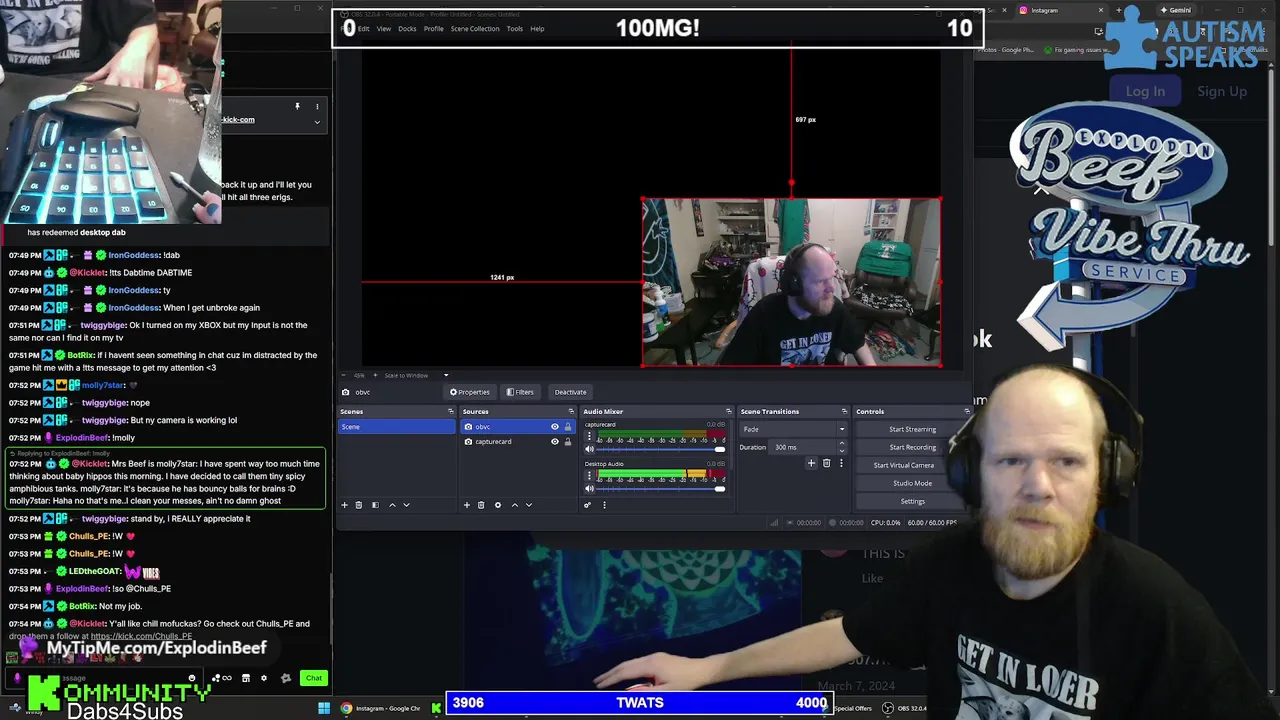Click Start Streaming button
This screenshot has height=720, width=1280.
912,429
